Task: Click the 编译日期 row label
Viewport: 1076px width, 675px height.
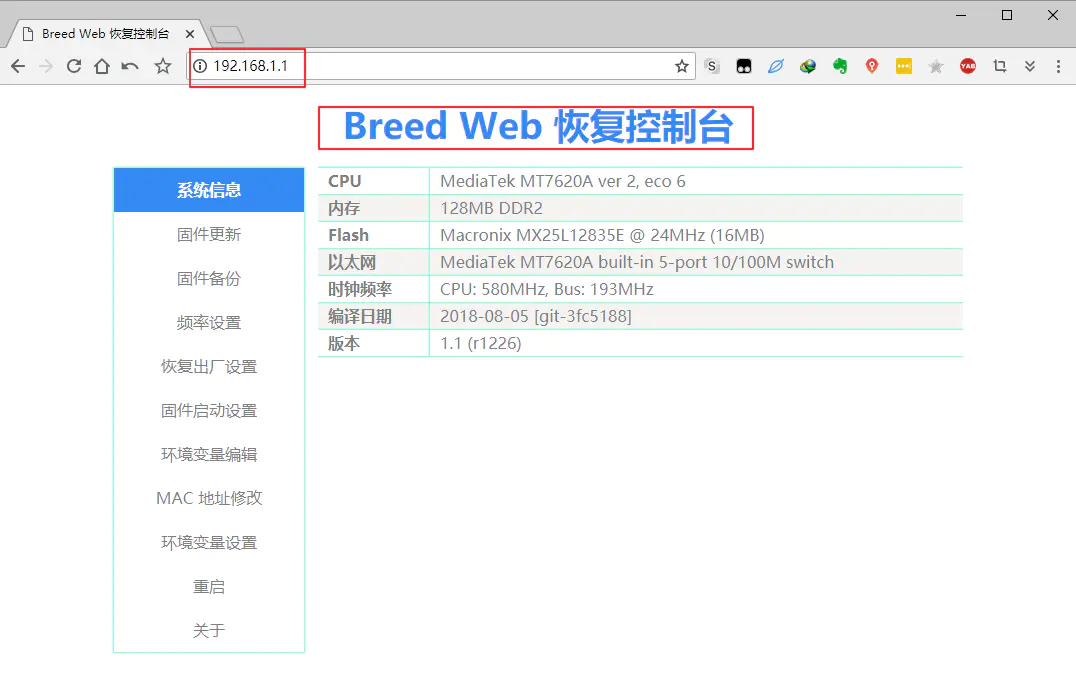Action: point(360,316)
